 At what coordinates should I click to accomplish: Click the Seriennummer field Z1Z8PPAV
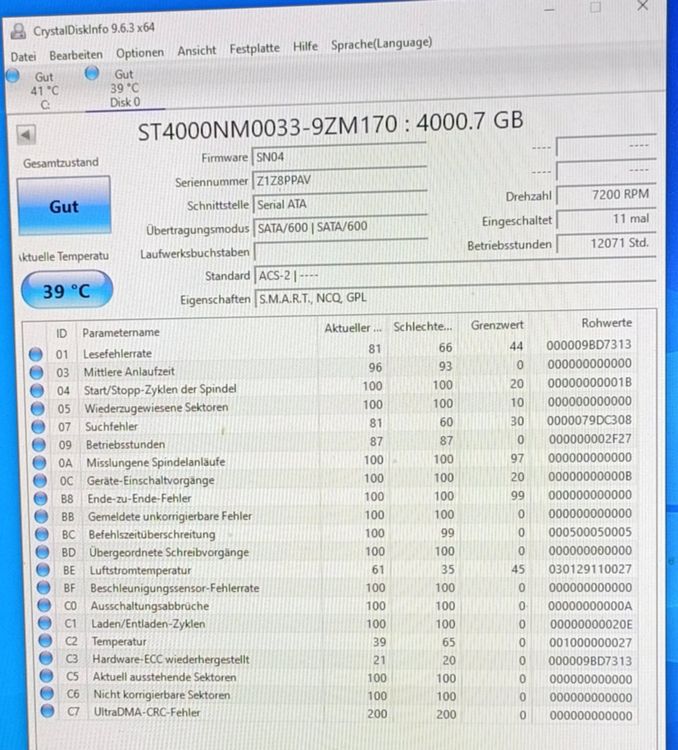click(x=339, y=180)
